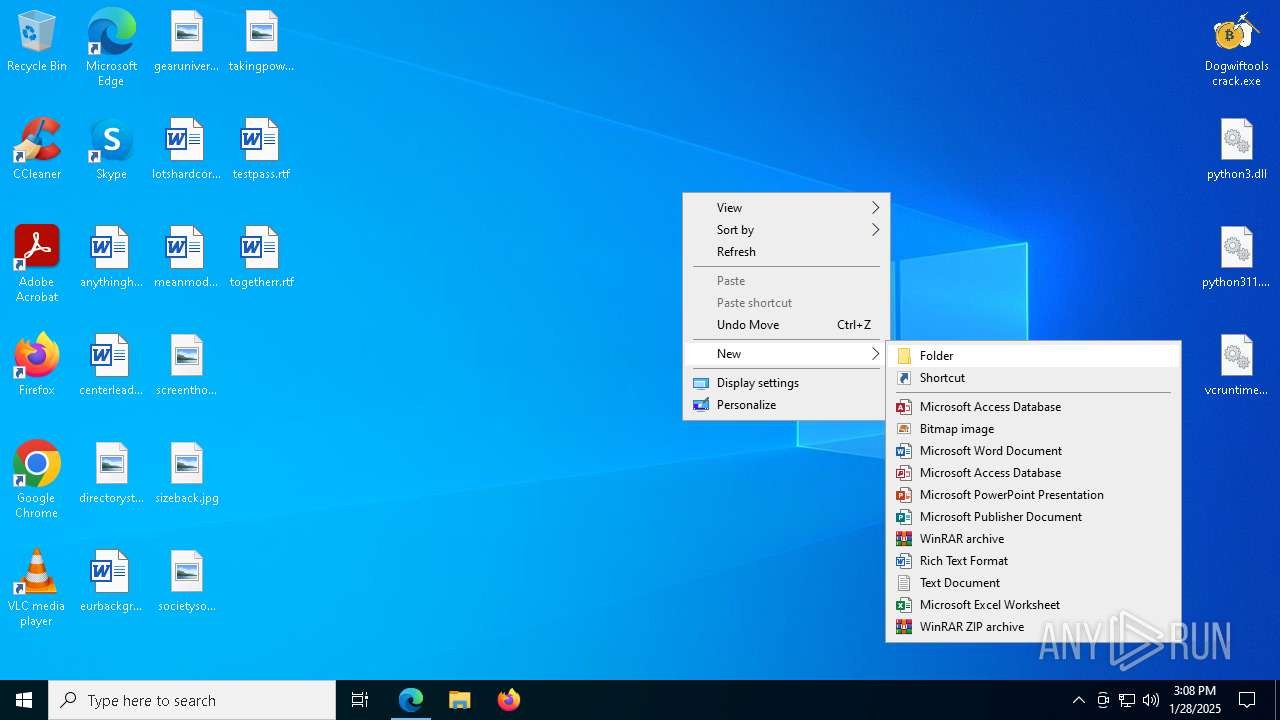Select the vcruntime file icon on desktop
Screen dimensions: 1280x720
tap(1237, 366)
